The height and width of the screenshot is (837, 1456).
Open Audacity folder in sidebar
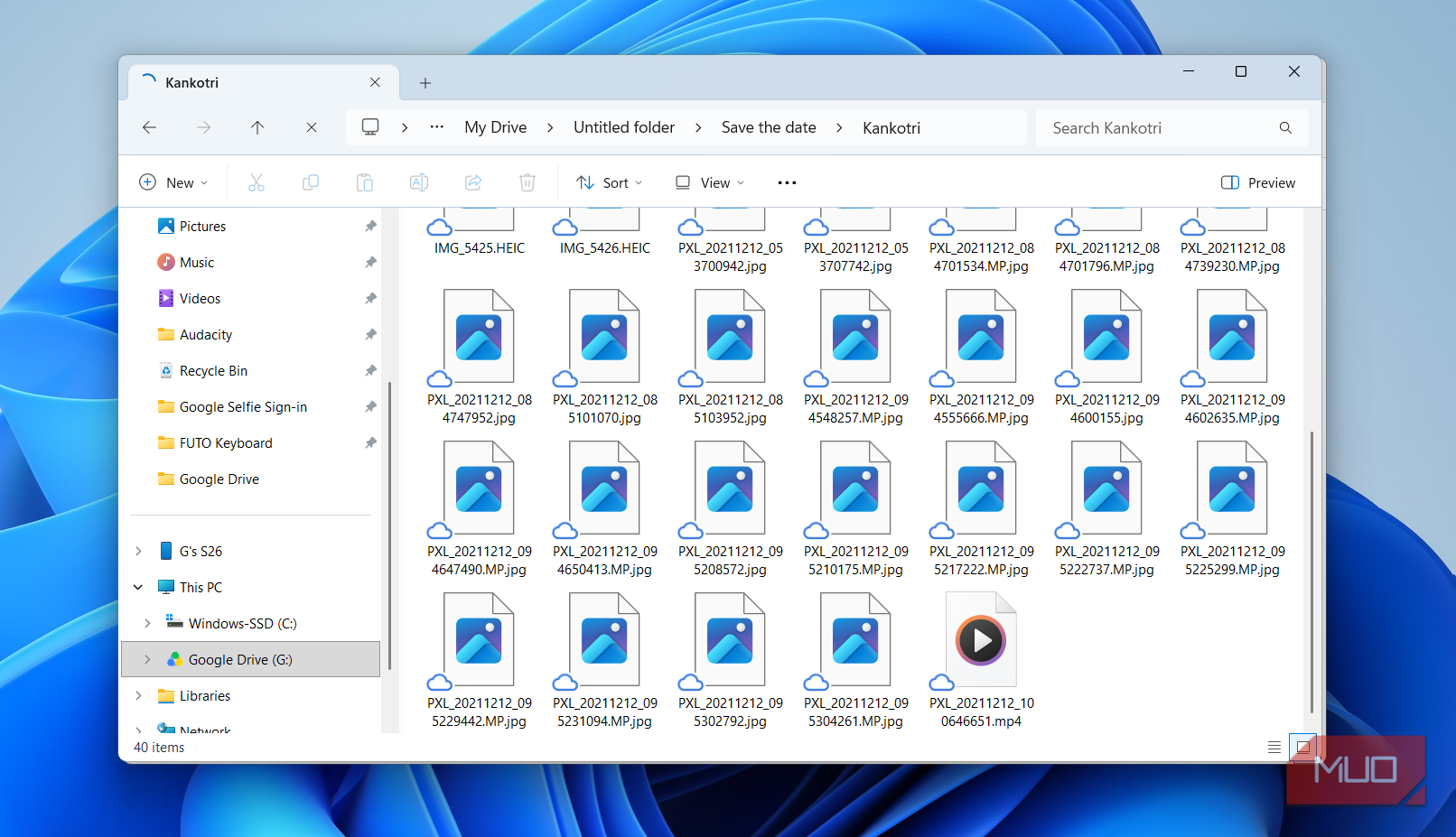206,334
